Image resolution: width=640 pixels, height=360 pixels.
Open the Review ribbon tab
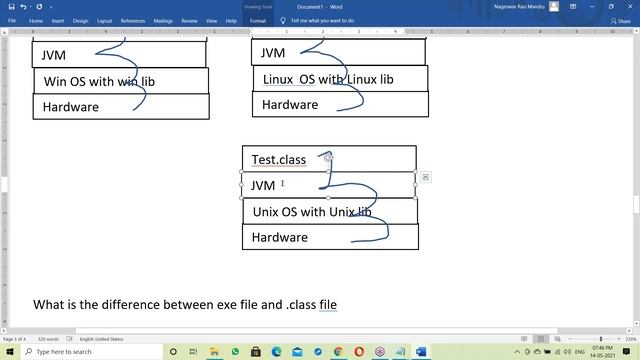tap(189, 20)
